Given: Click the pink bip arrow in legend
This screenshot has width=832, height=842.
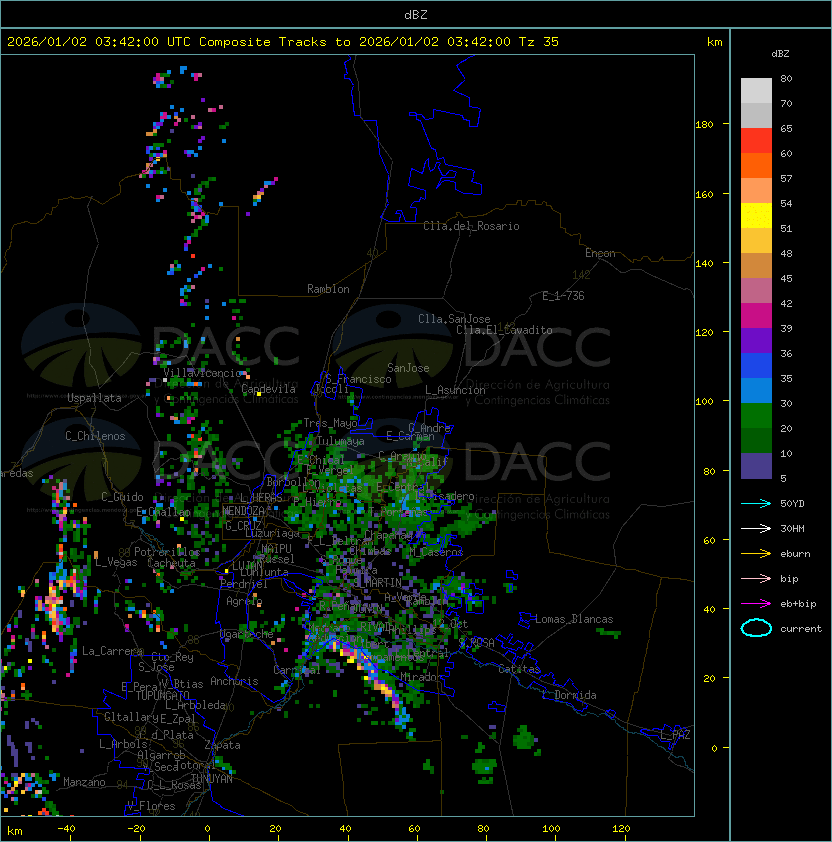Looking at the screenshot, I should (756, 579).
